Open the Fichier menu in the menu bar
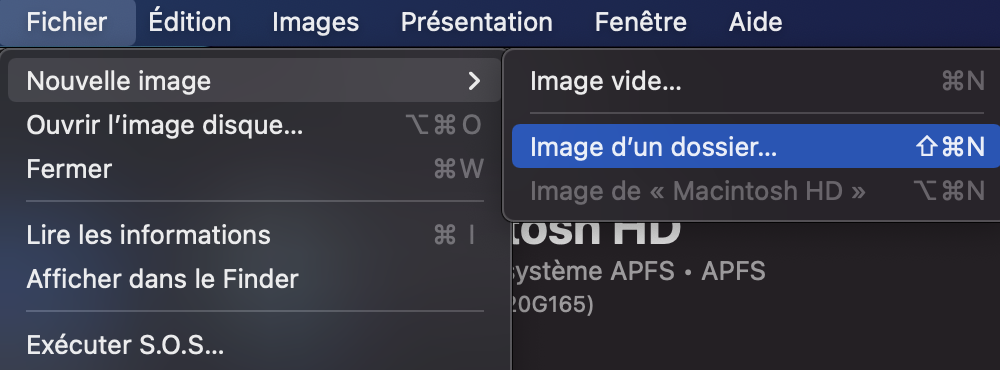 pyautogui.click(x=67, y=22)
